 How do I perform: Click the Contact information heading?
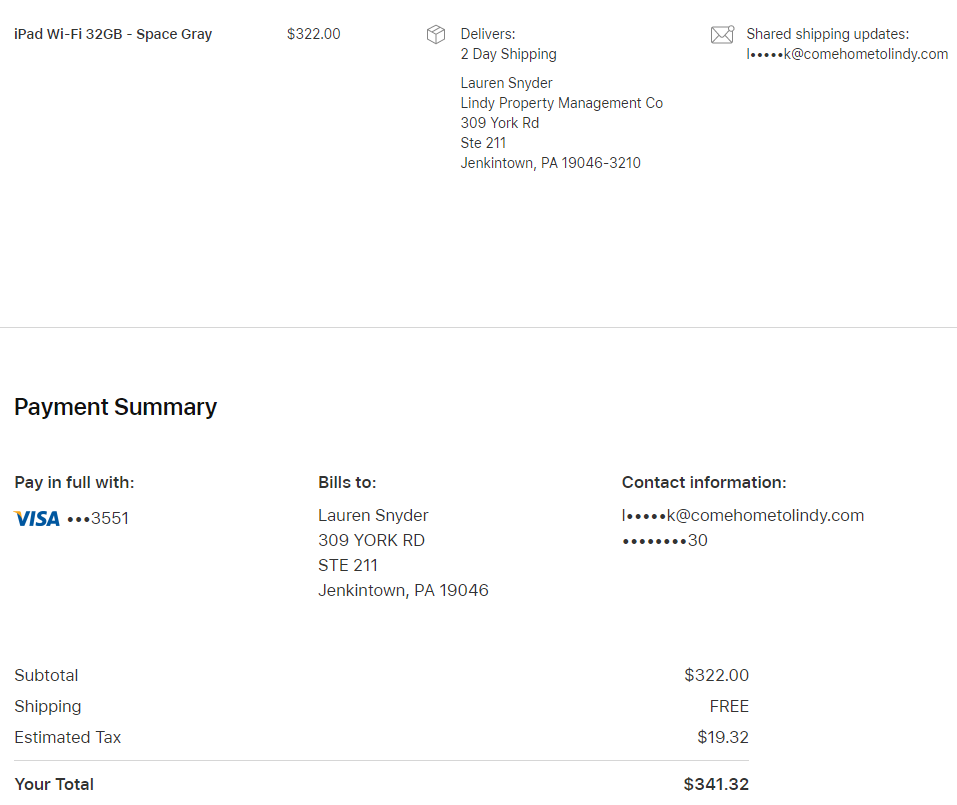click(x=704, y=482)
